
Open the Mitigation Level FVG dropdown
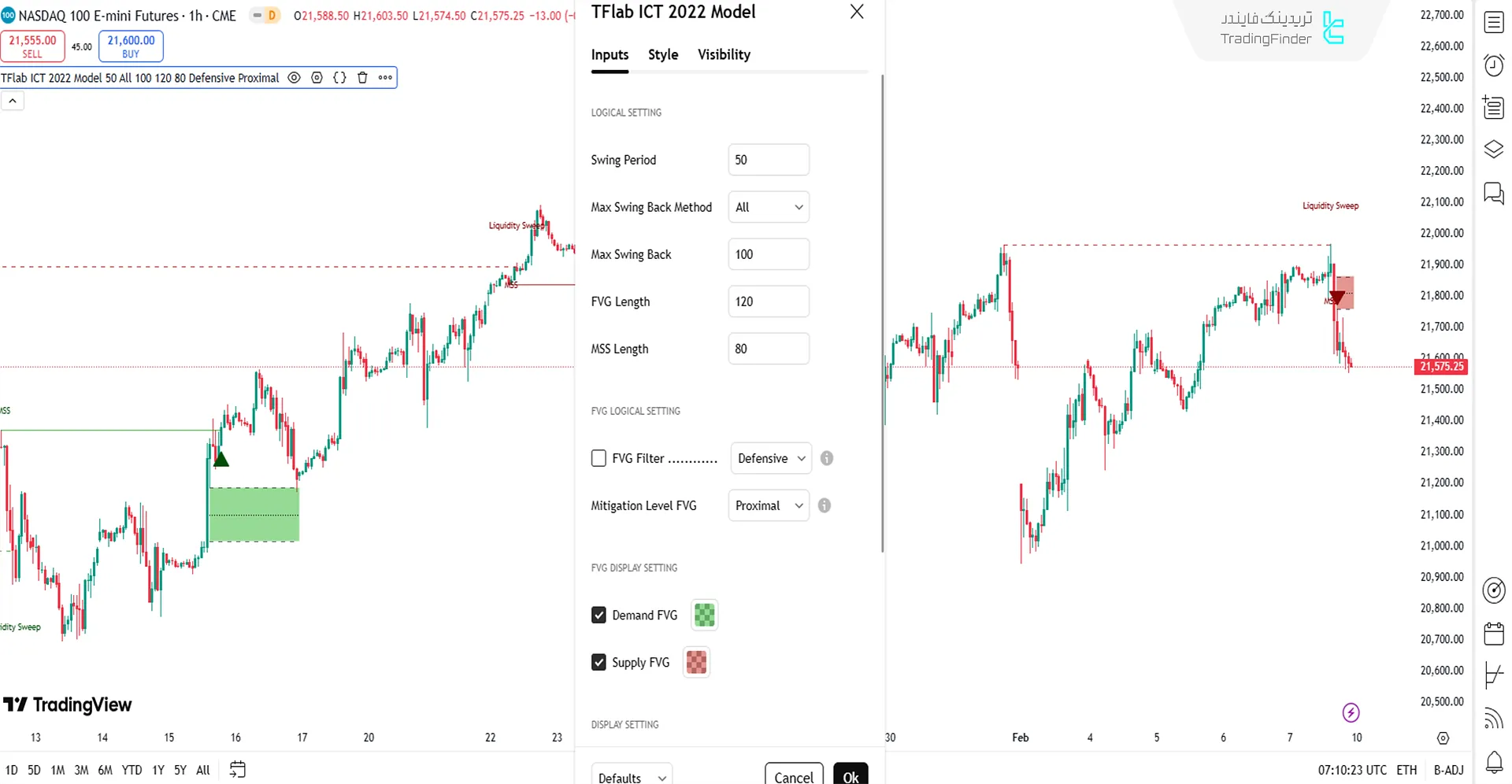click(x=769, y=505)
